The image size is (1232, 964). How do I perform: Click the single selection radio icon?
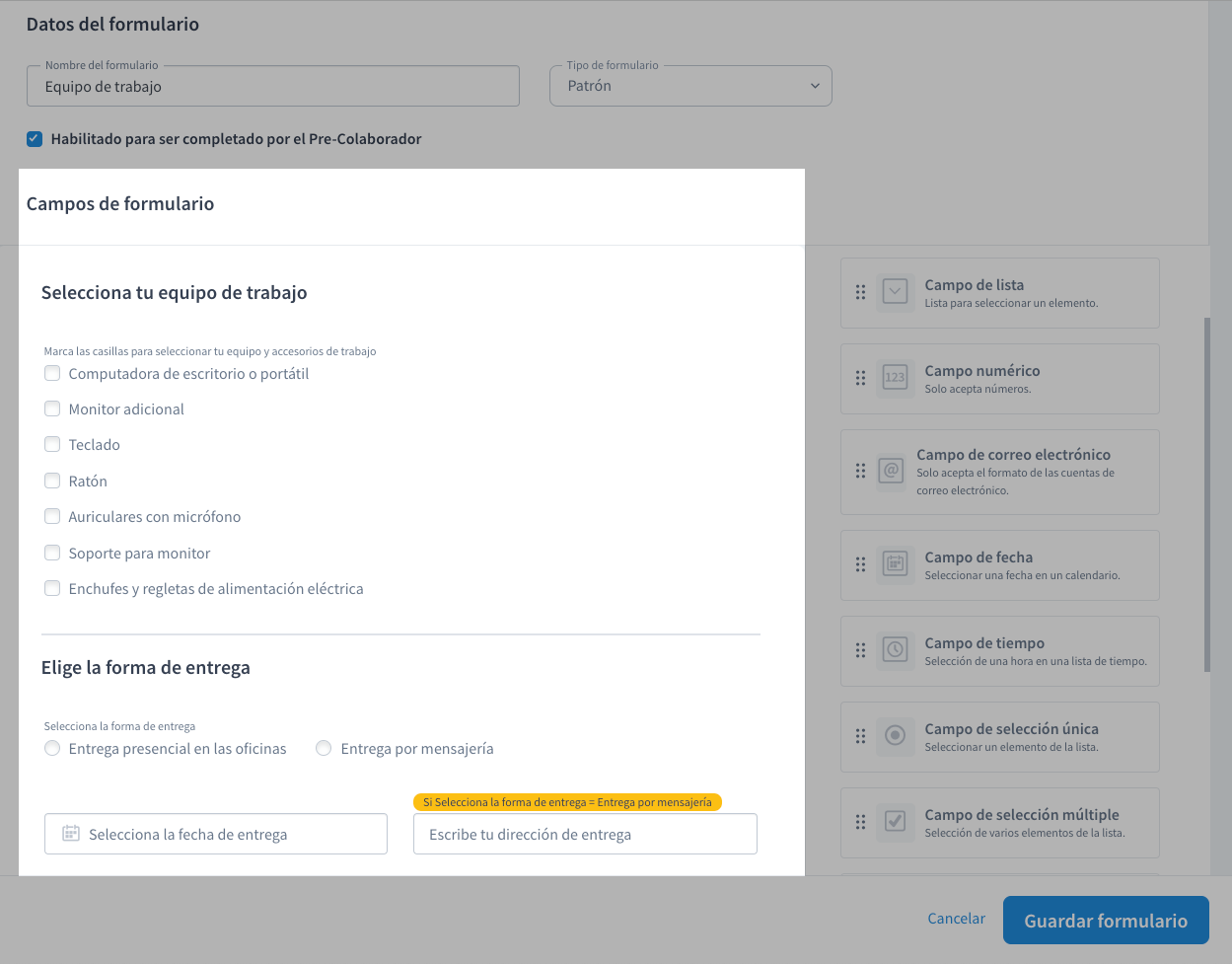895,736
